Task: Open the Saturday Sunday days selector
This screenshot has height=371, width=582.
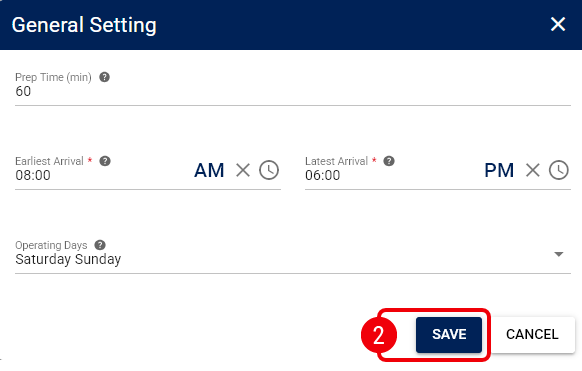Action: (293, 259)
